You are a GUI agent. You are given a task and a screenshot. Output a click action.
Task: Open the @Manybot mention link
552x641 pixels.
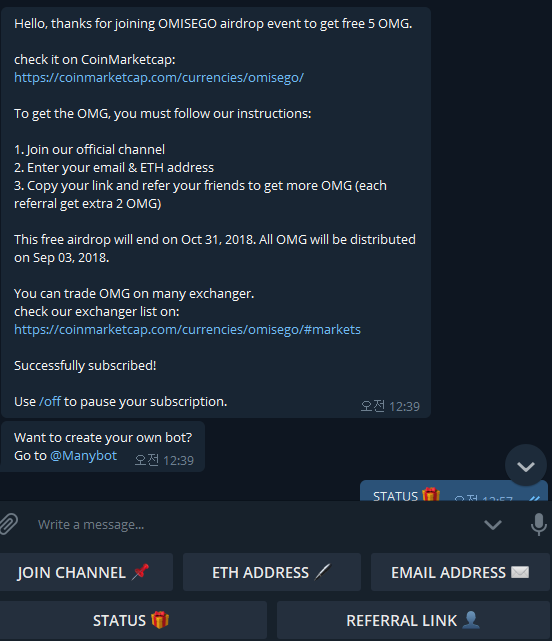[x=83, y=455]
